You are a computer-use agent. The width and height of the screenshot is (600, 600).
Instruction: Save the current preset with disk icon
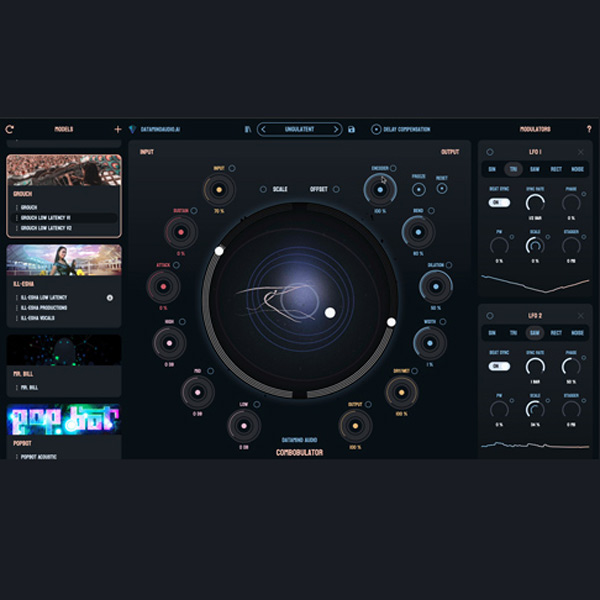pos(351,129)
